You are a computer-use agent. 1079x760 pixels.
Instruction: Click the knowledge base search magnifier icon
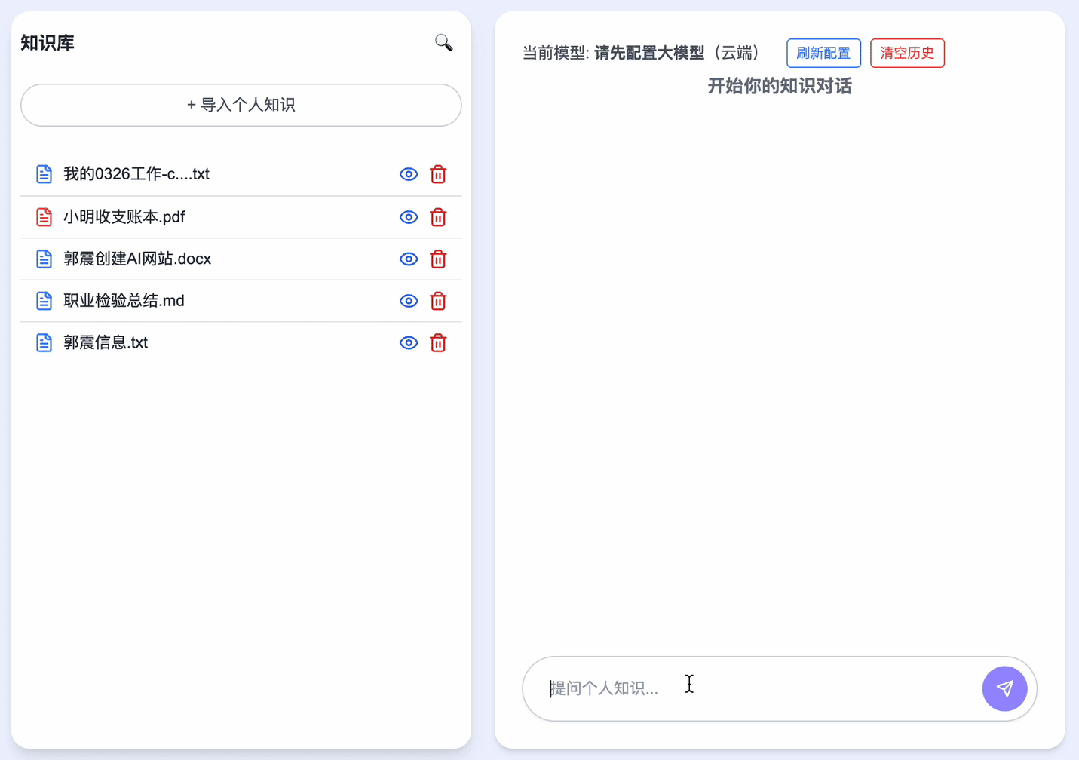pos(443,42)
